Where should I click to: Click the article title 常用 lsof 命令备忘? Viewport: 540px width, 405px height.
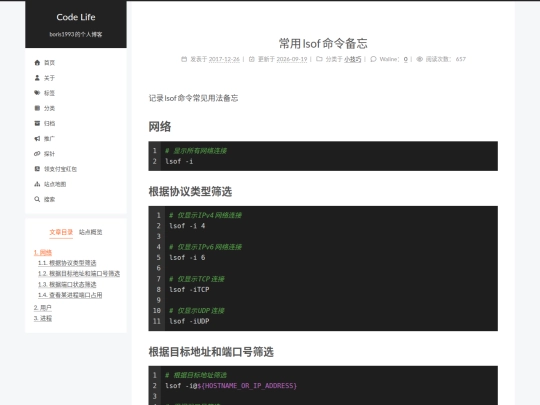click(x=323, y=44)
